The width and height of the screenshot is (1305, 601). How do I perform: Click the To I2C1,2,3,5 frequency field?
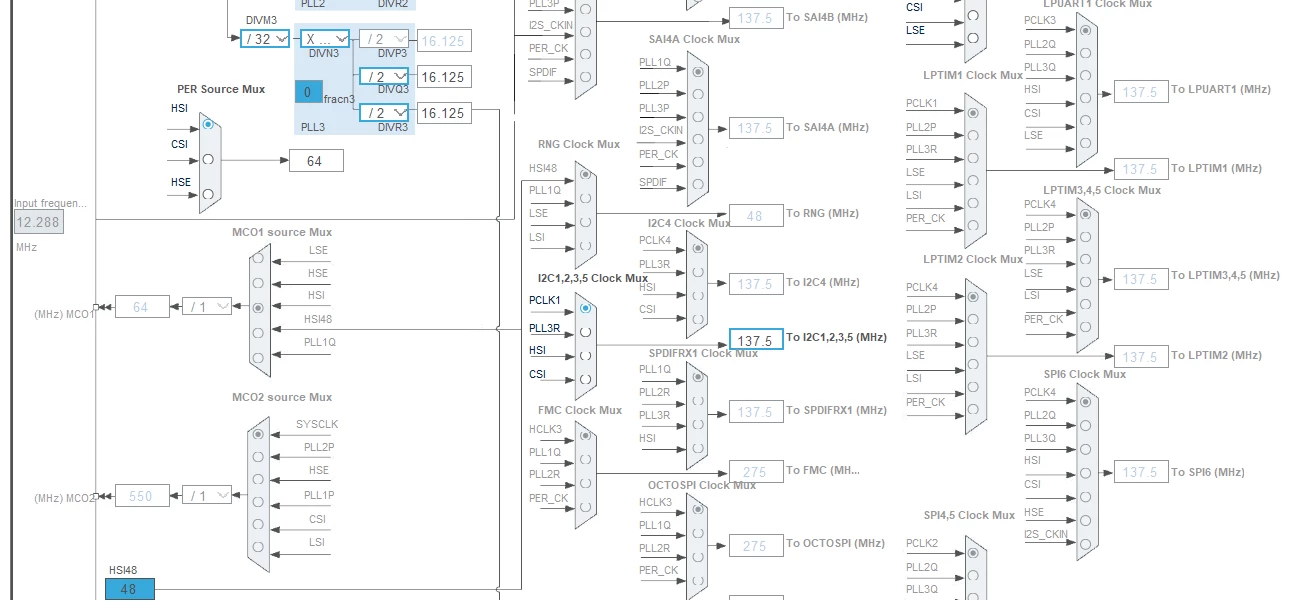point(756,340)
